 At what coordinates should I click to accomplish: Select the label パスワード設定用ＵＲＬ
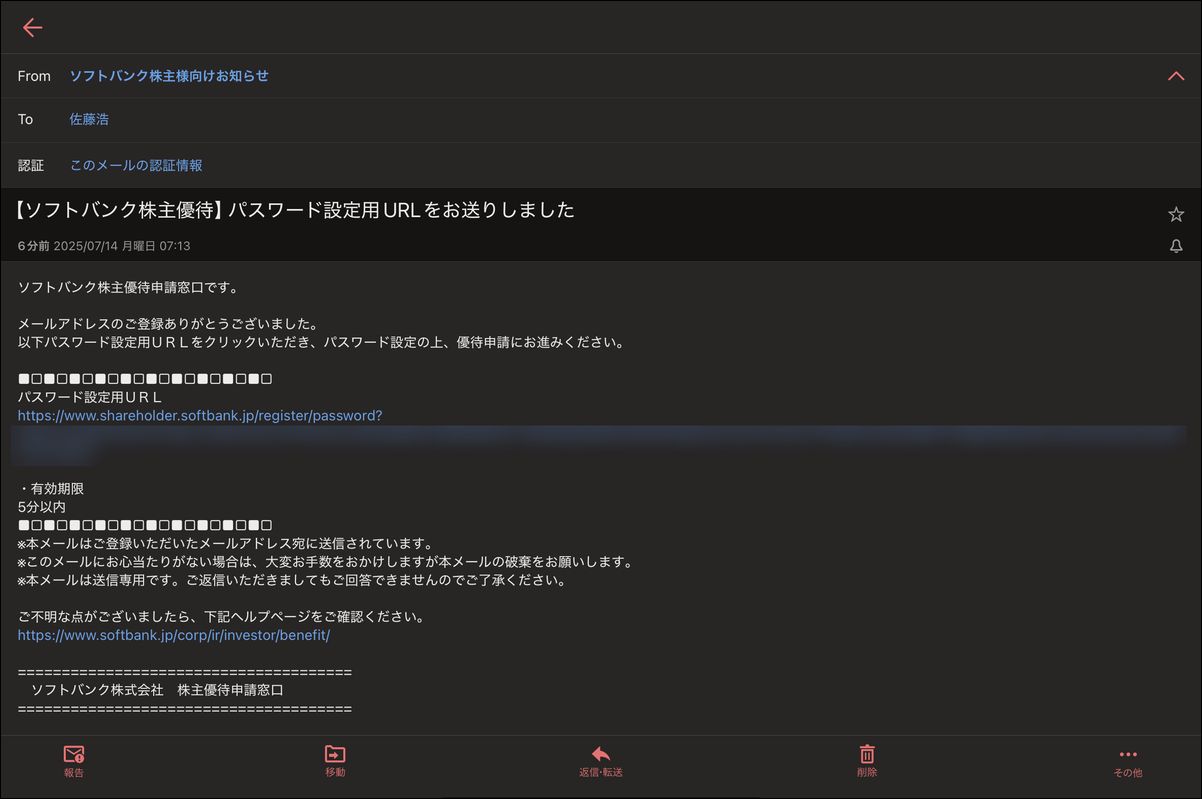(90, 398)
